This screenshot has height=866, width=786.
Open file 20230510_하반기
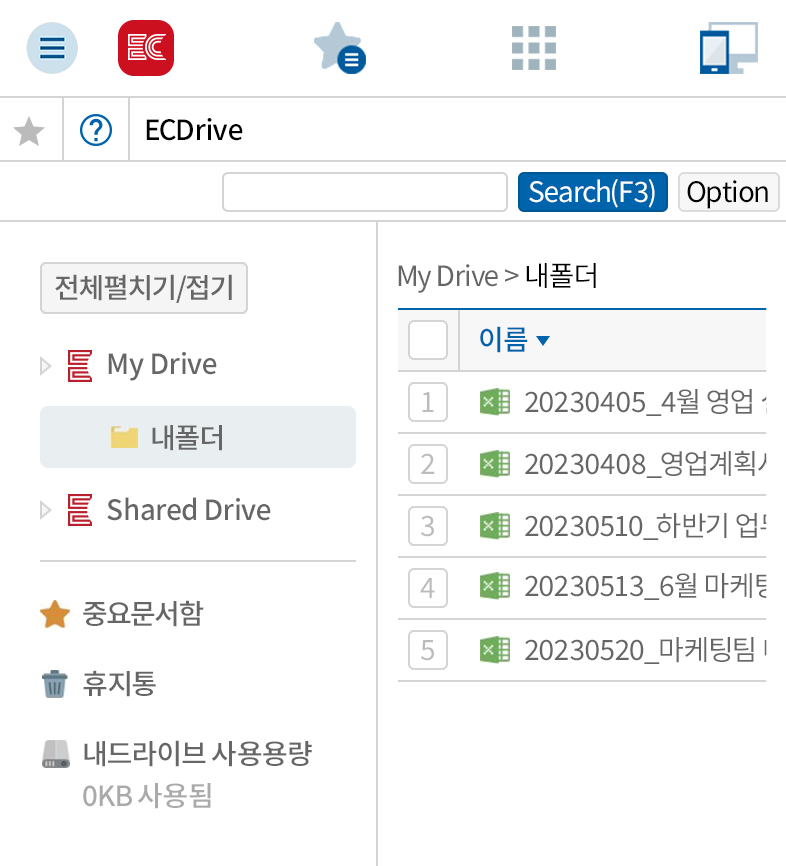645,526
